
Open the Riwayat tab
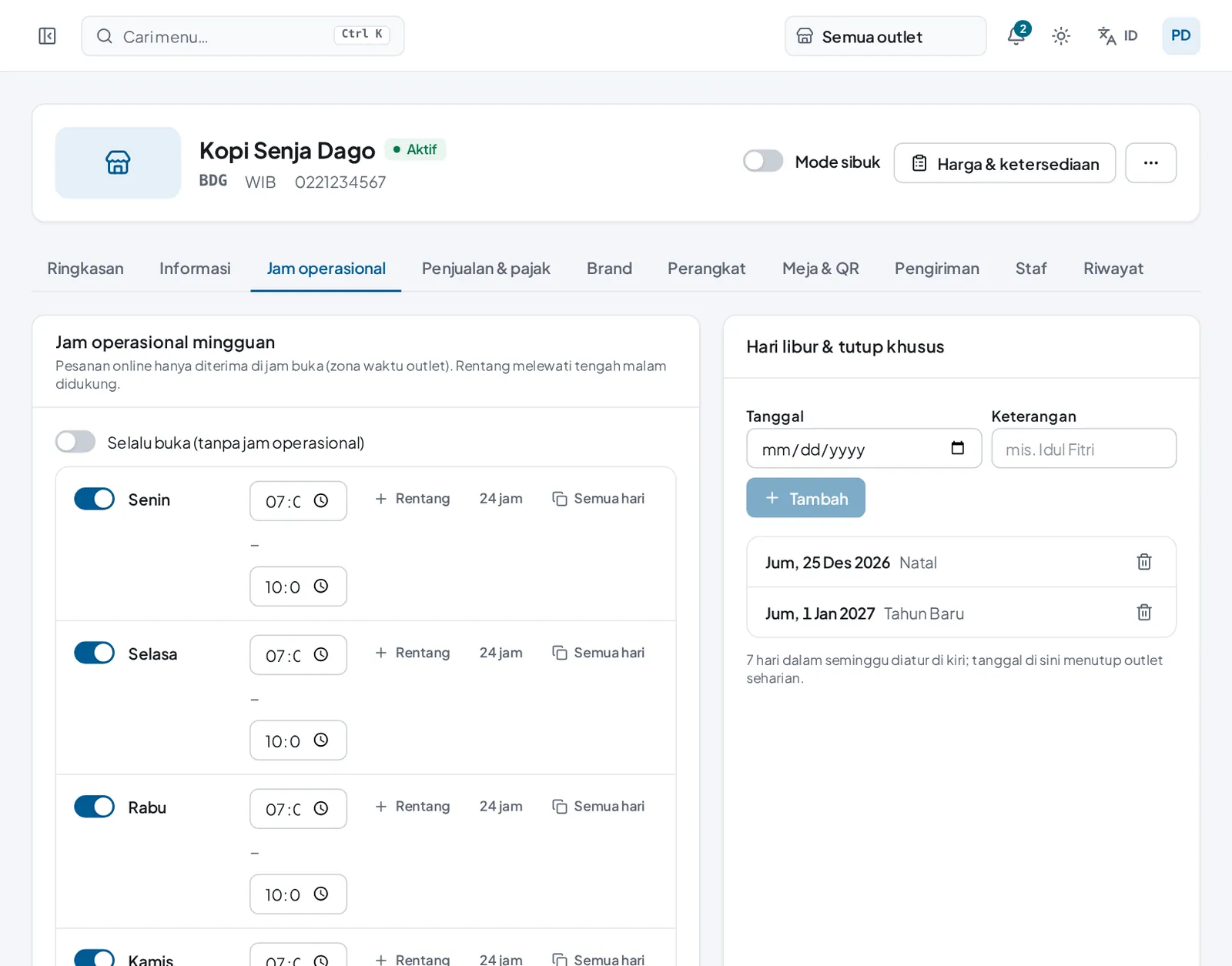[x=1113, y=269]
